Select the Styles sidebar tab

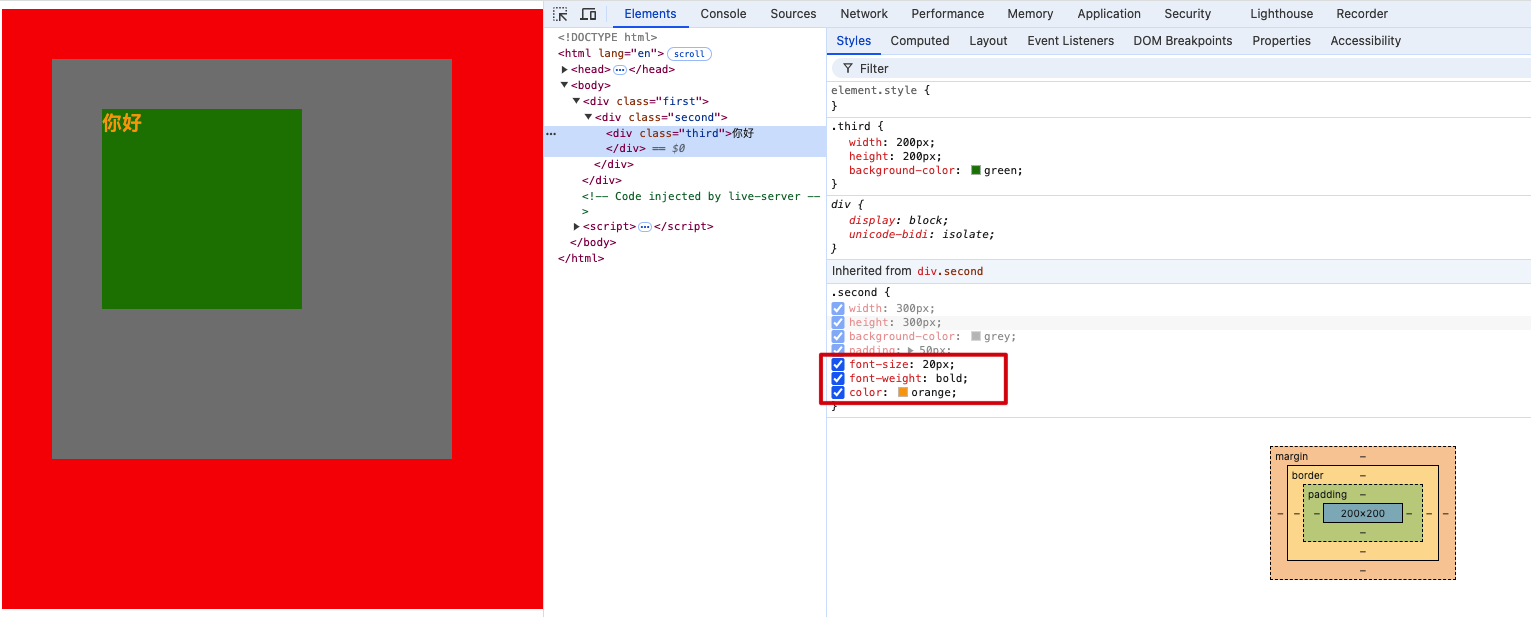854,41
